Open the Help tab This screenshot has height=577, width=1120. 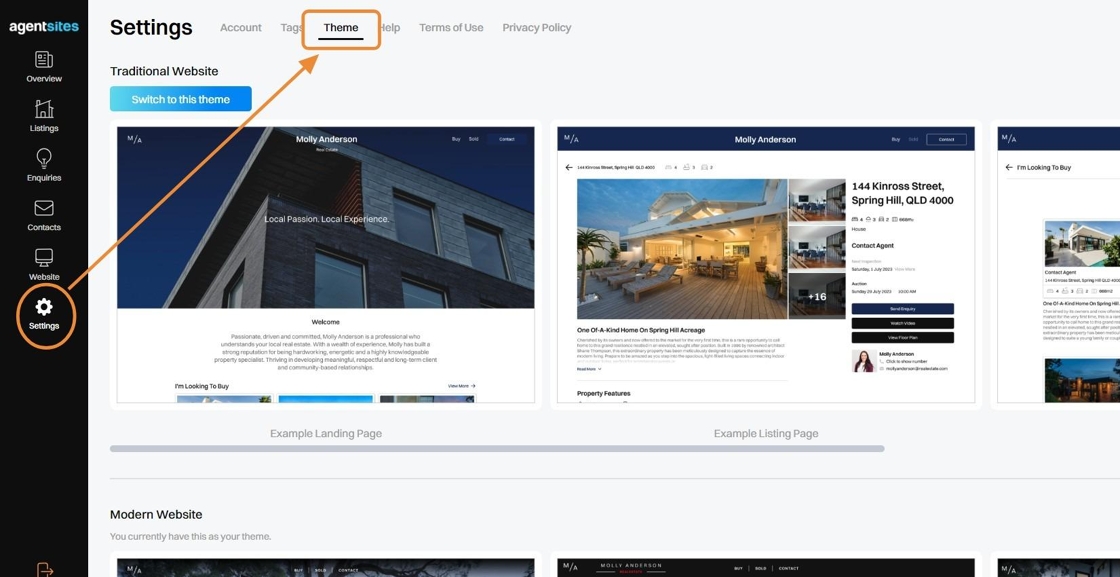point(390,28)
